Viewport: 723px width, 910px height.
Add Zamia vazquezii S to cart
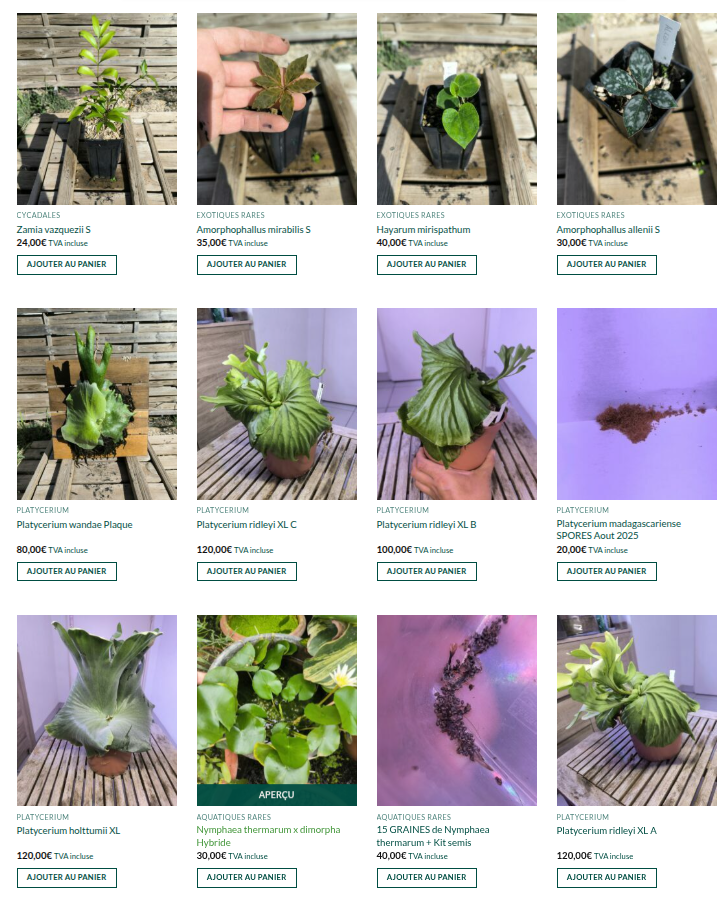(67, 265)
